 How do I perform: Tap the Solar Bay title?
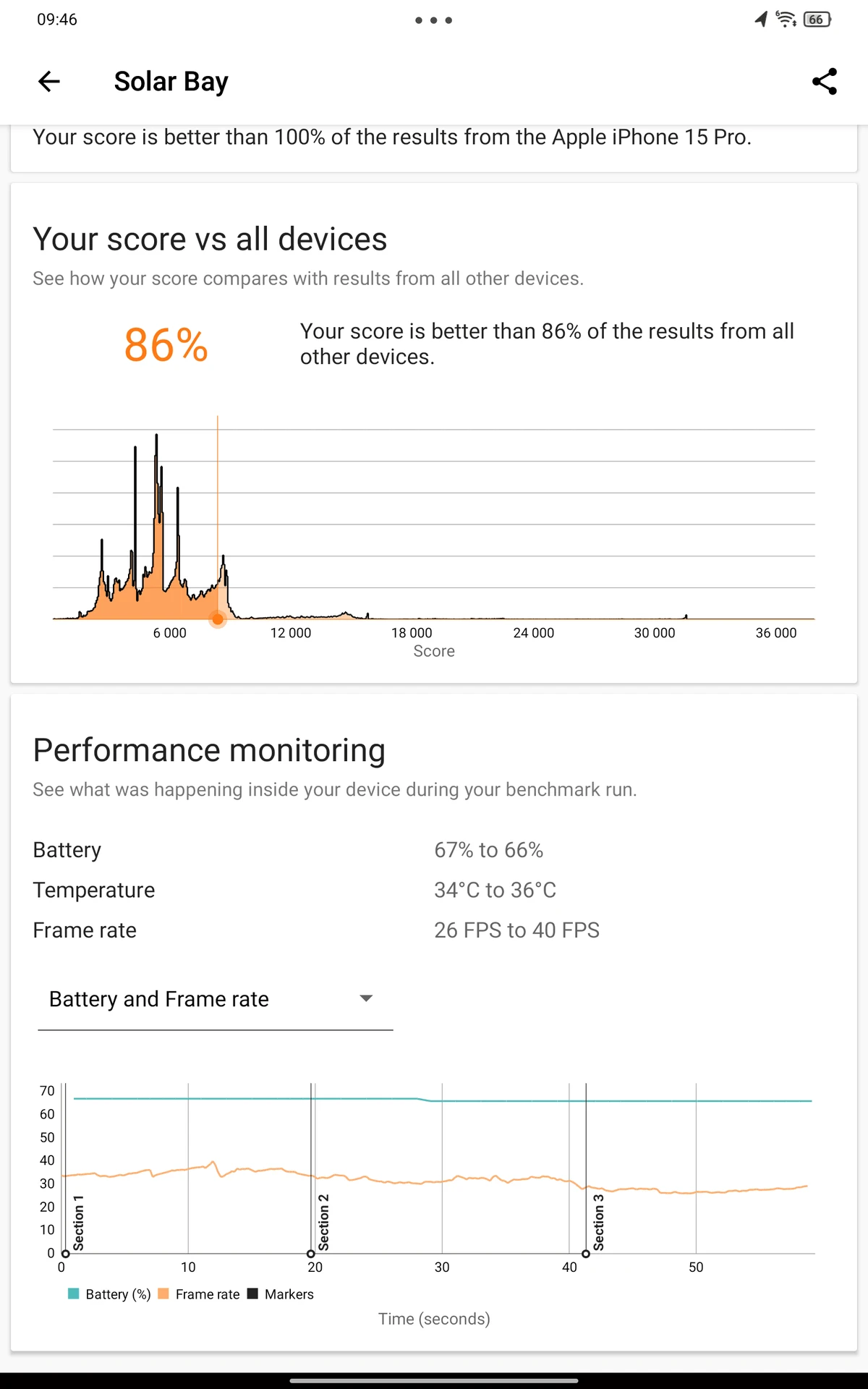tap(171, 82)
